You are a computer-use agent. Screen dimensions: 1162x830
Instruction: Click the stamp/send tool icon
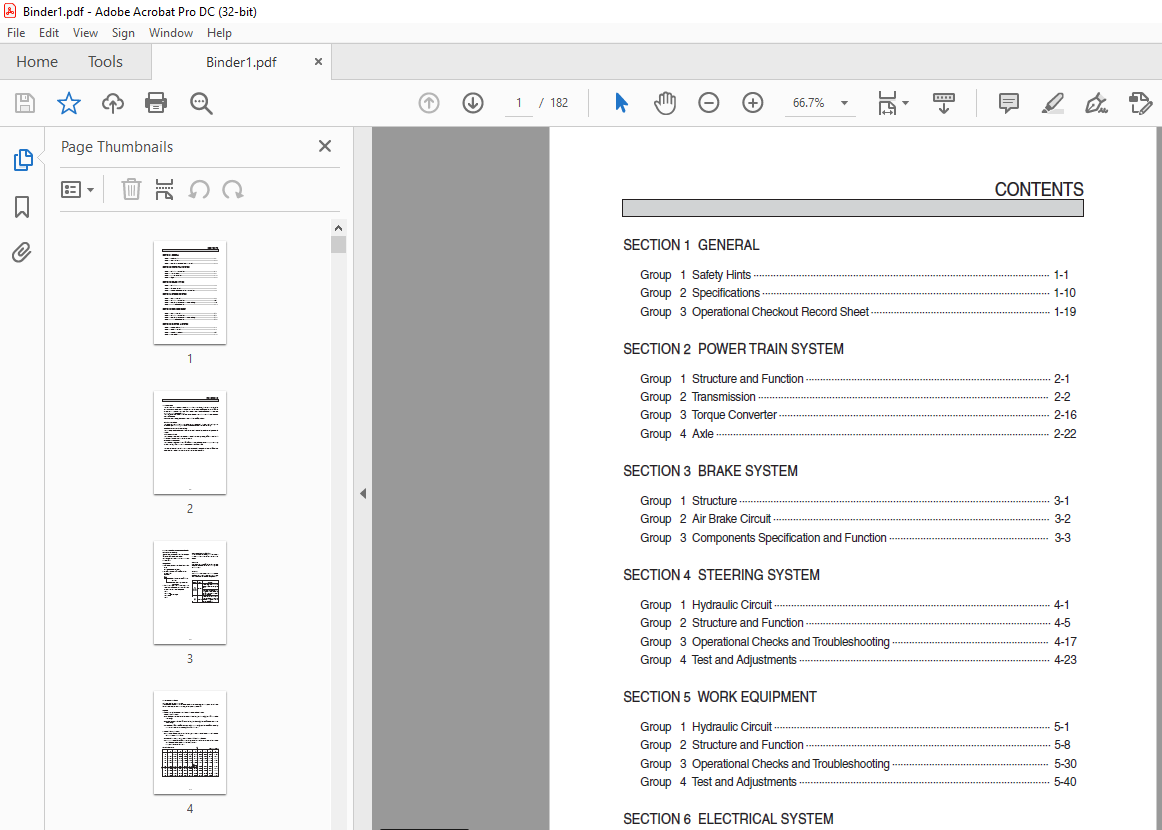pyautogui.click(x=1140, y=103)
